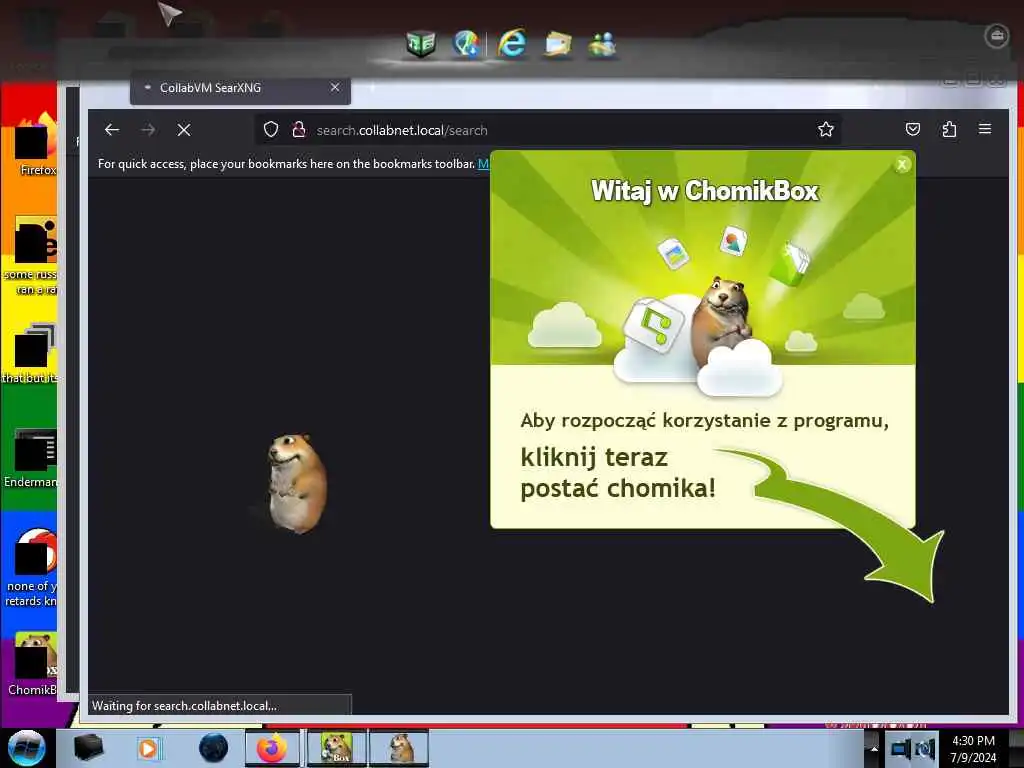Launch Windows Live Messenger from the dock

point(601,44)
